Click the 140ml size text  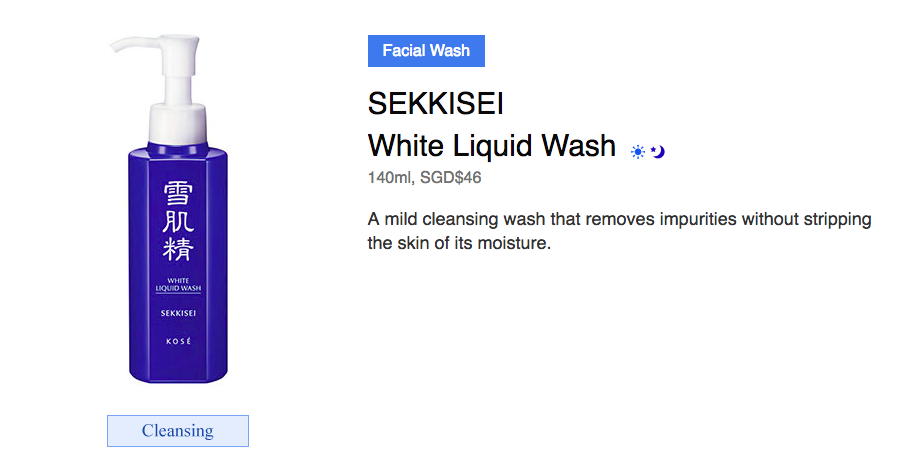coord(389,178)
